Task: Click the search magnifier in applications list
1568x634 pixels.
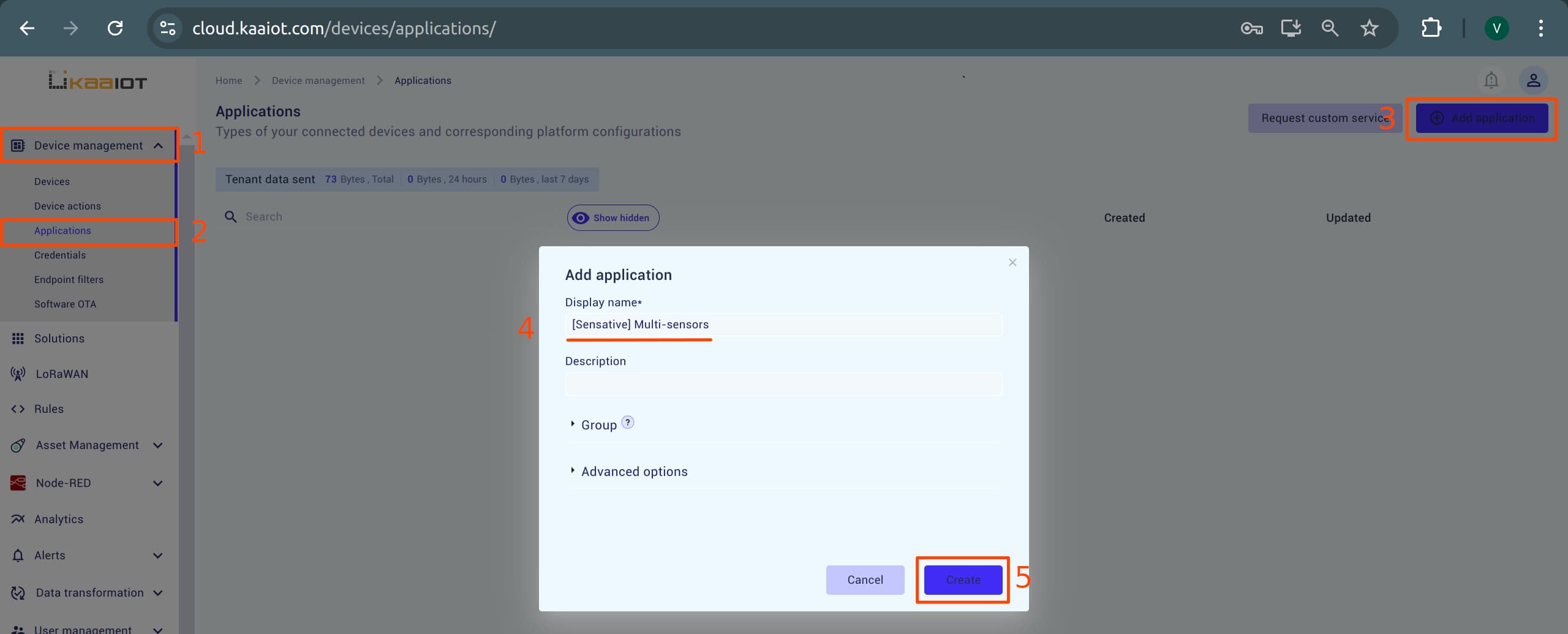Action: coord(230,216)
